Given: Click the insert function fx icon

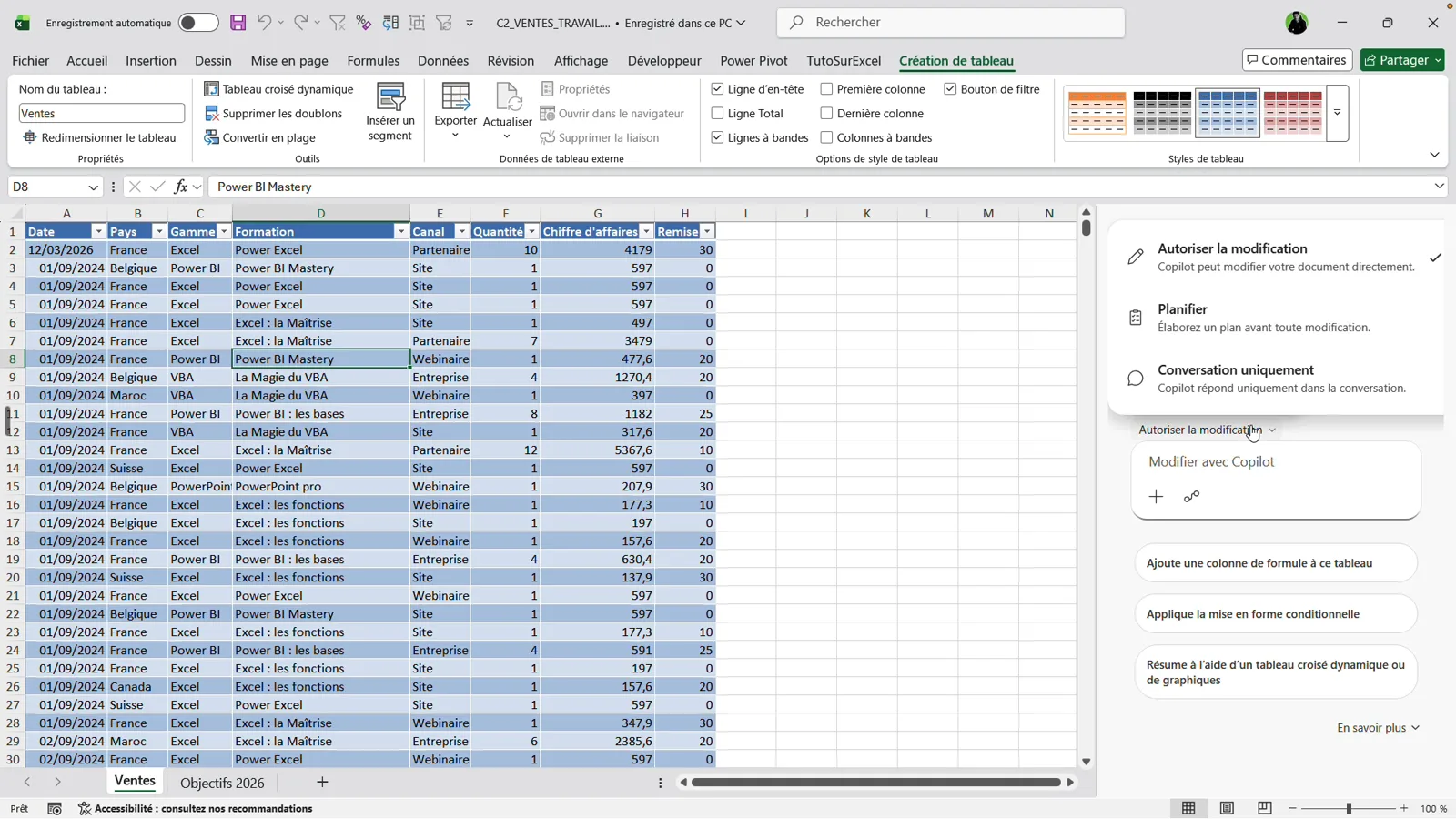Looking at the screenshot, I should [x=181, y=187].
